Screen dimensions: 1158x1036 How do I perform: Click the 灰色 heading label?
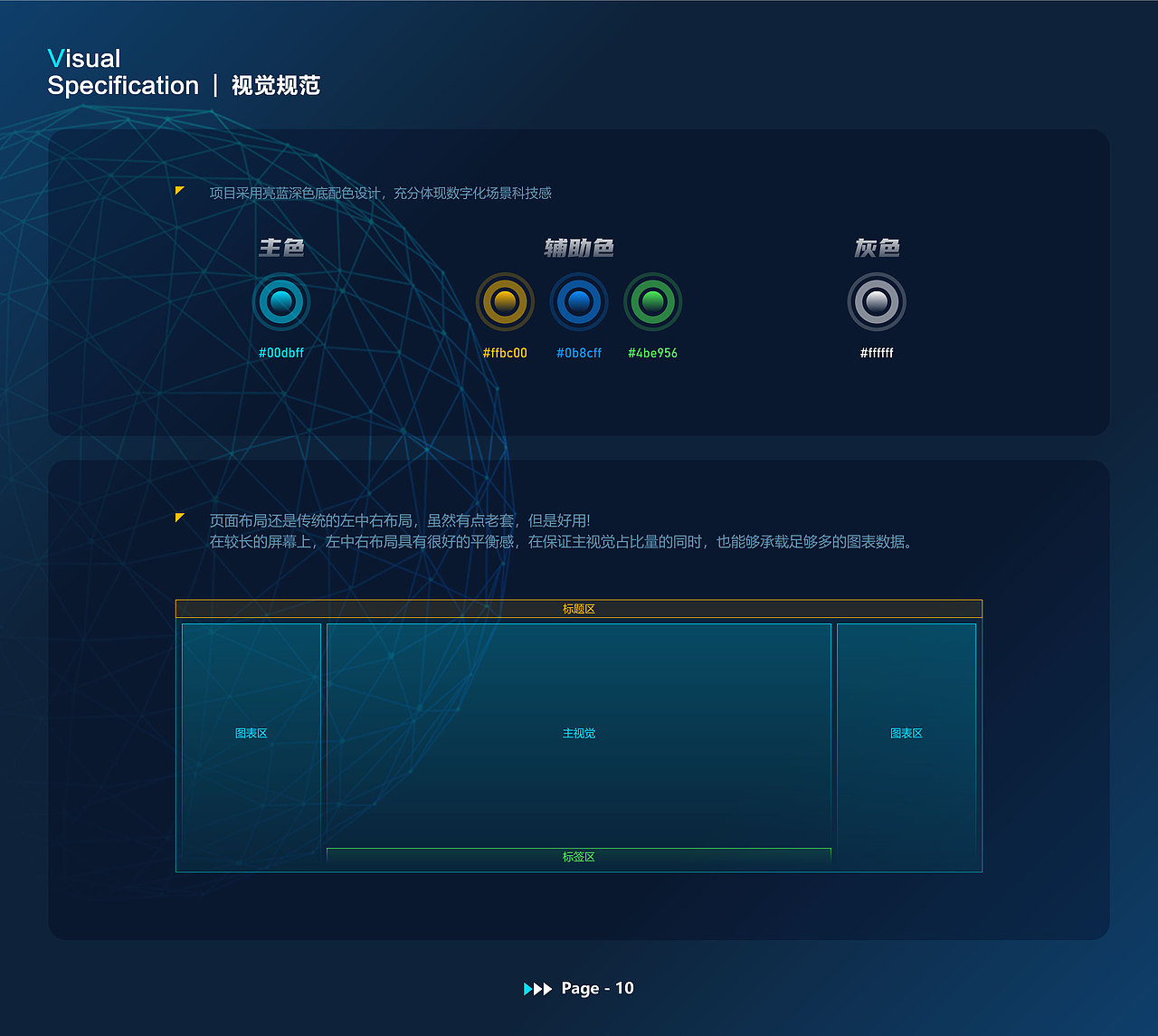click(x=875, y=247)
